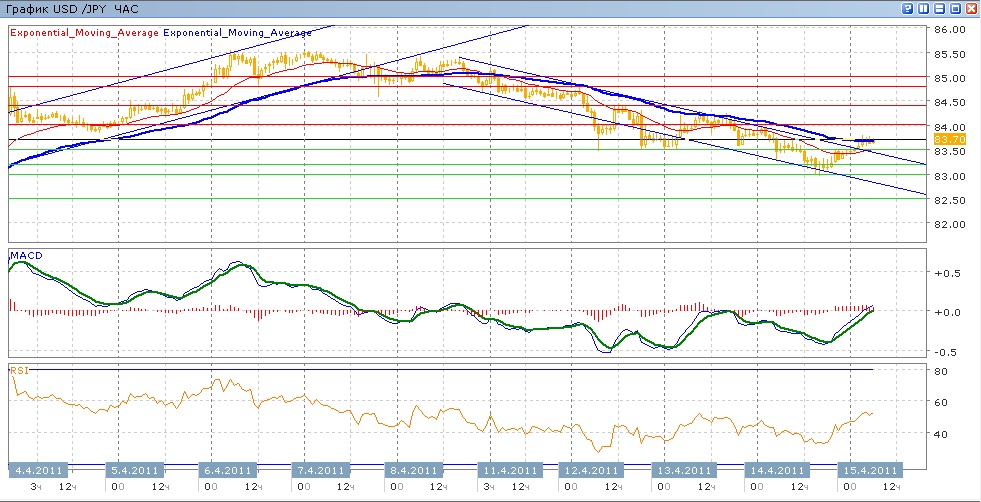
Task: Select the 5.4.2011 date marker
Action: (x=135, y=469)
